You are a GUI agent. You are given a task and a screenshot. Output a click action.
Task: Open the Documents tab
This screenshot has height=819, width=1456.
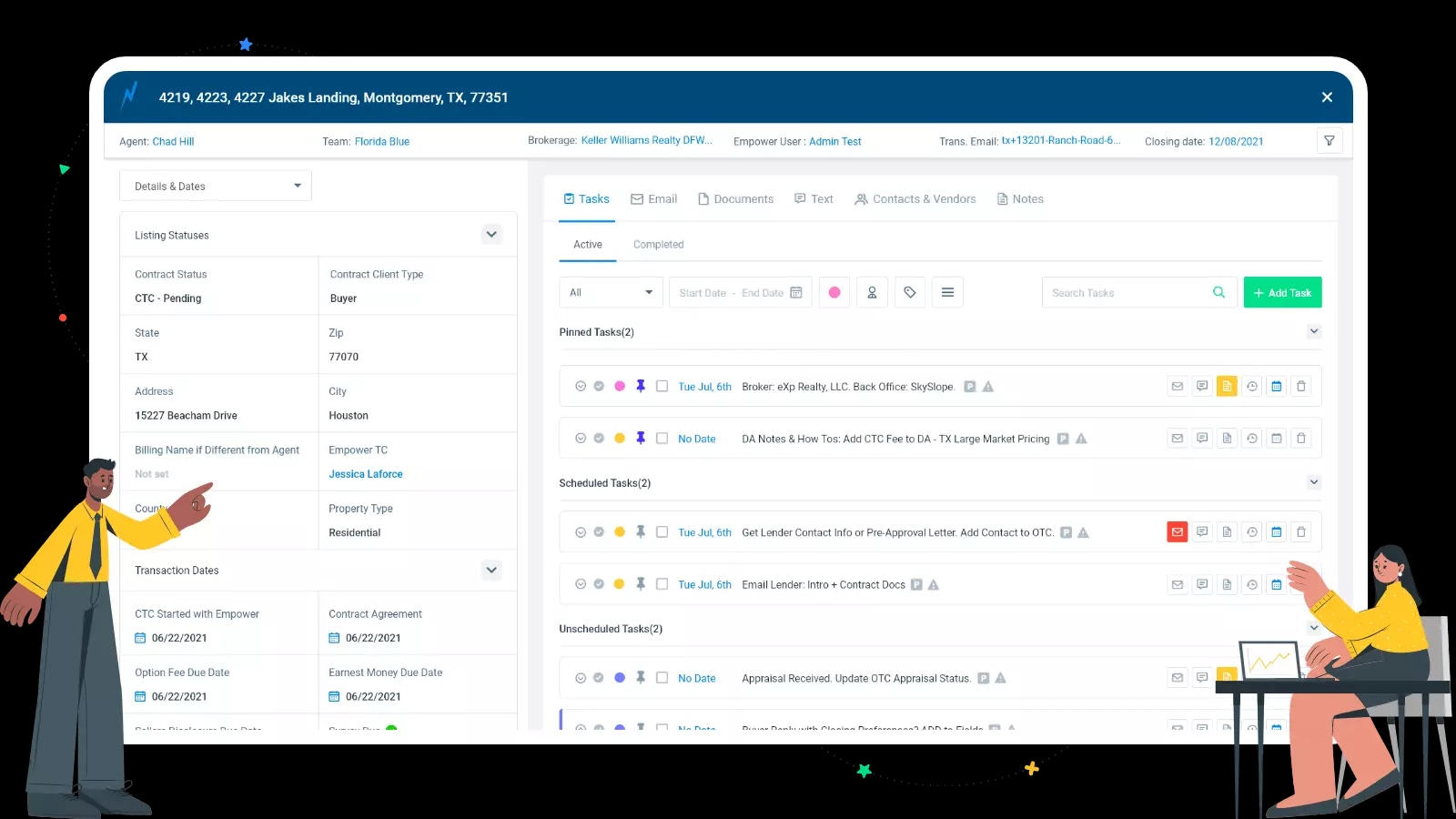click(x=735, y=198)
